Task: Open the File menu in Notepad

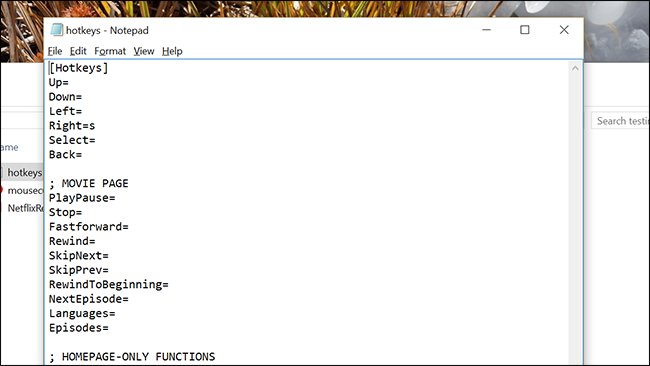Action: pyautogui.click(x=55, y=51)
